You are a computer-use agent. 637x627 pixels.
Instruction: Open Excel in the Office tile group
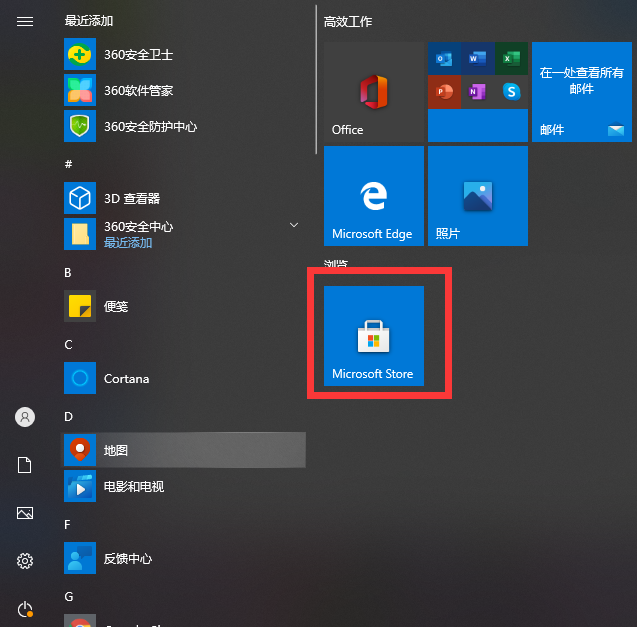click(511, 59)
